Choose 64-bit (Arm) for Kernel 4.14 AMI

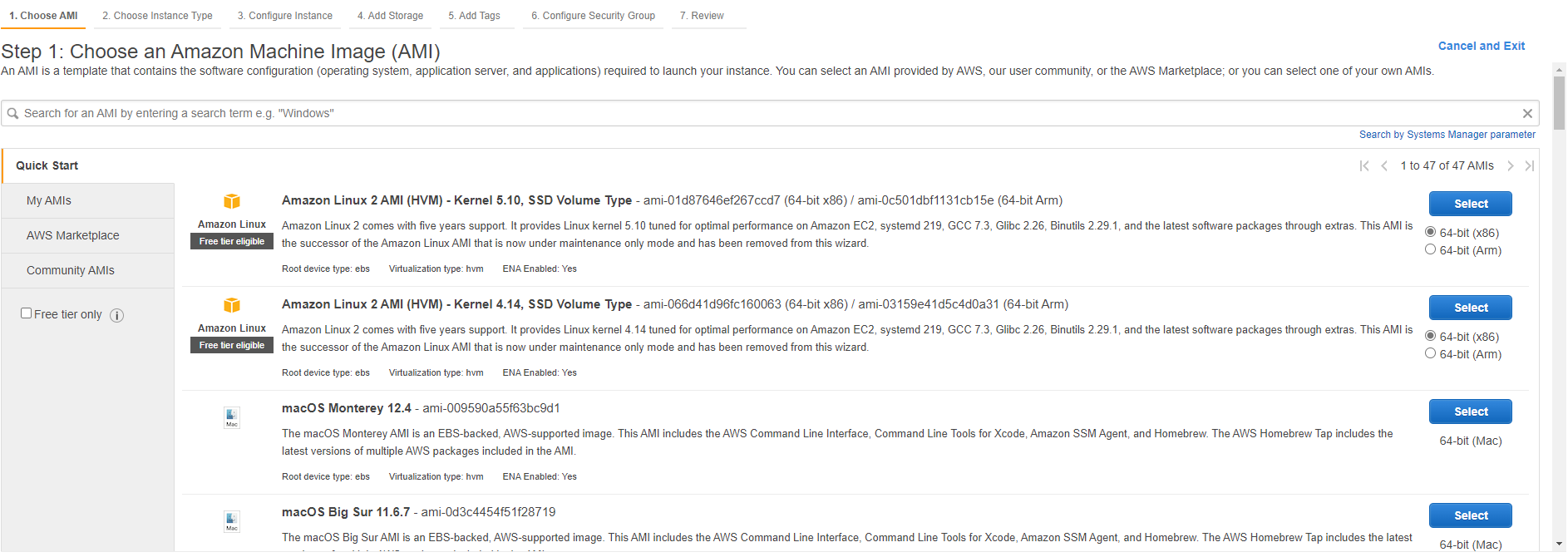pos(1430,353)
